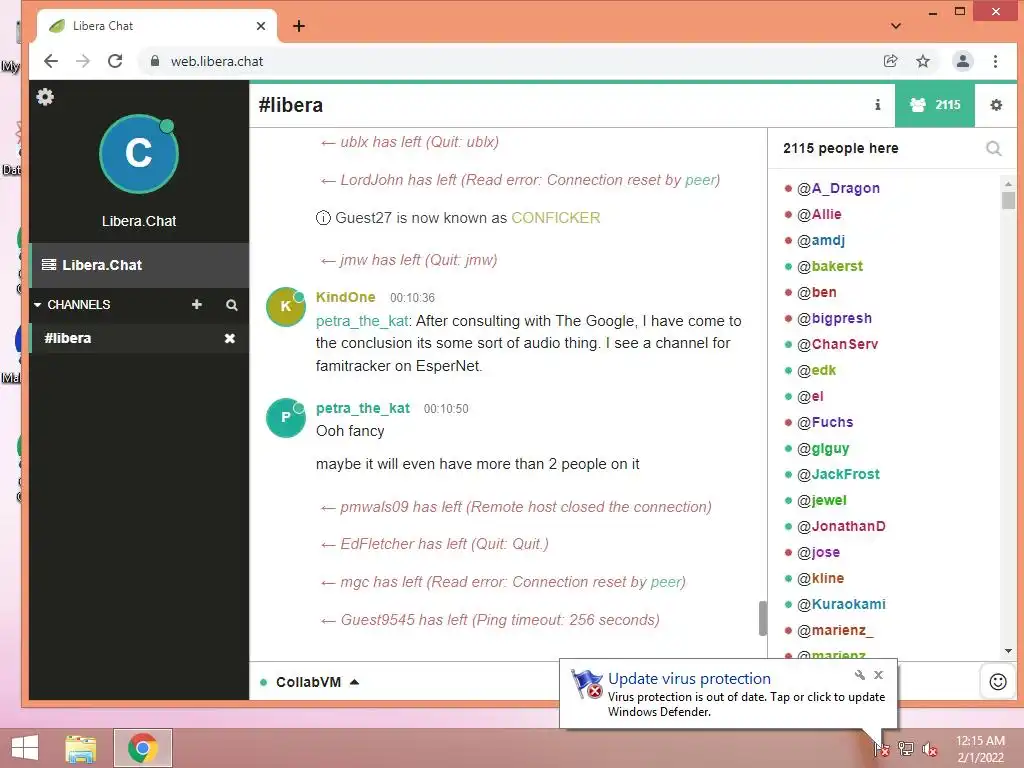1024x768 pixels.
Task: Collapse the CHANNELS section arrow
Action: pos(38,305)
